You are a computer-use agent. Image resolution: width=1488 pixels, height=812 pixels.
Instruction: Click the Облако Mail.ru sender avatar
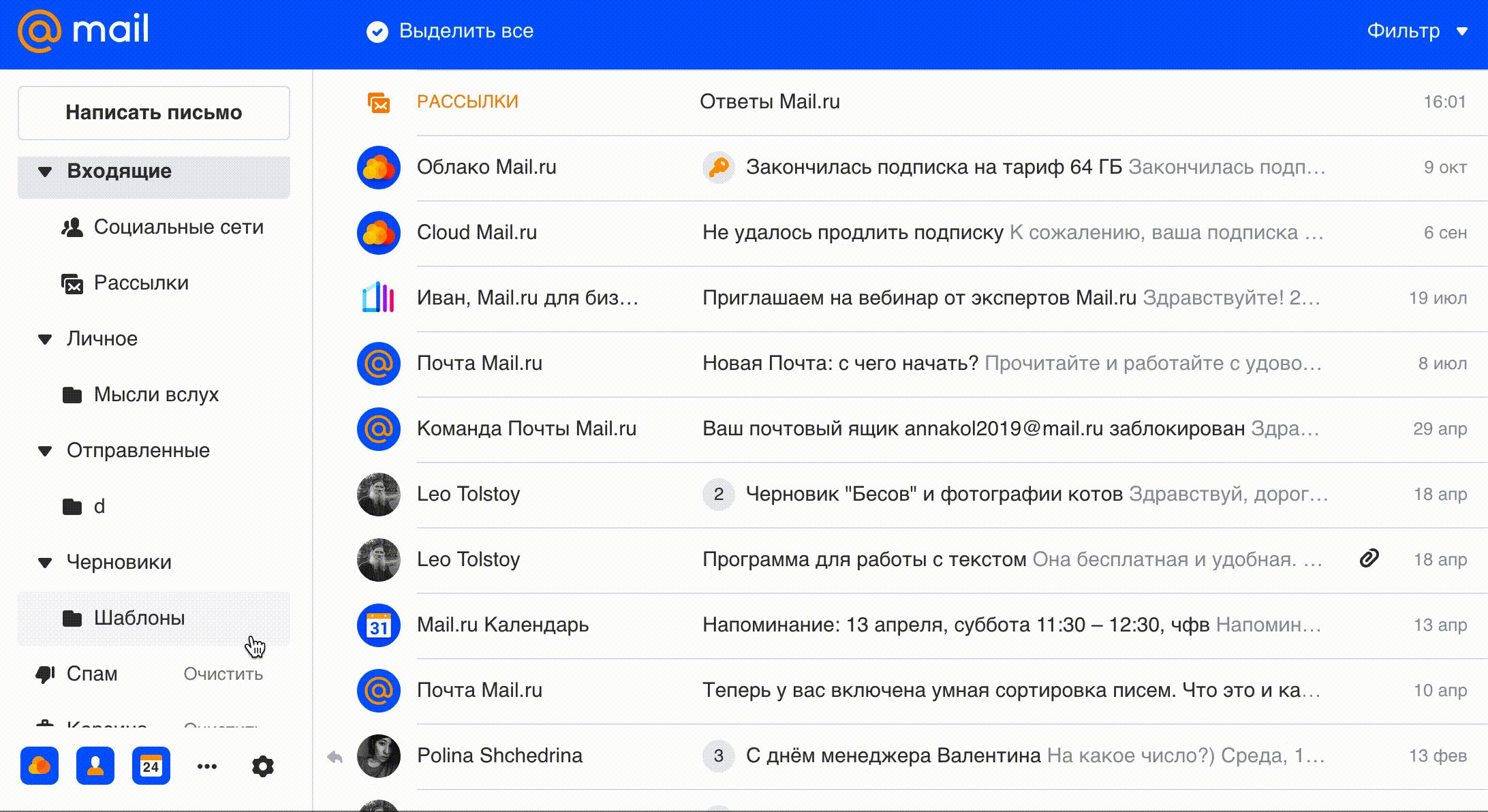(379, 167)
